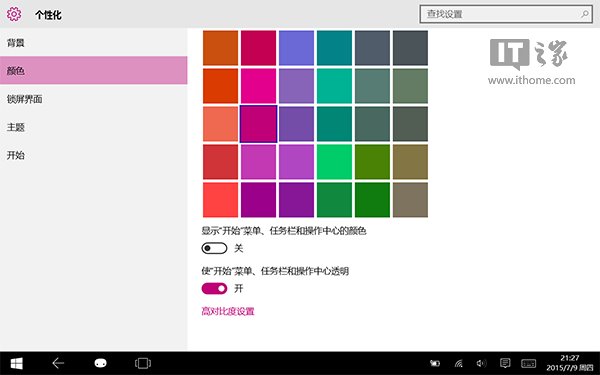Pick the bright emerald green swatch

pyautogui.click(x=334, y=162)
